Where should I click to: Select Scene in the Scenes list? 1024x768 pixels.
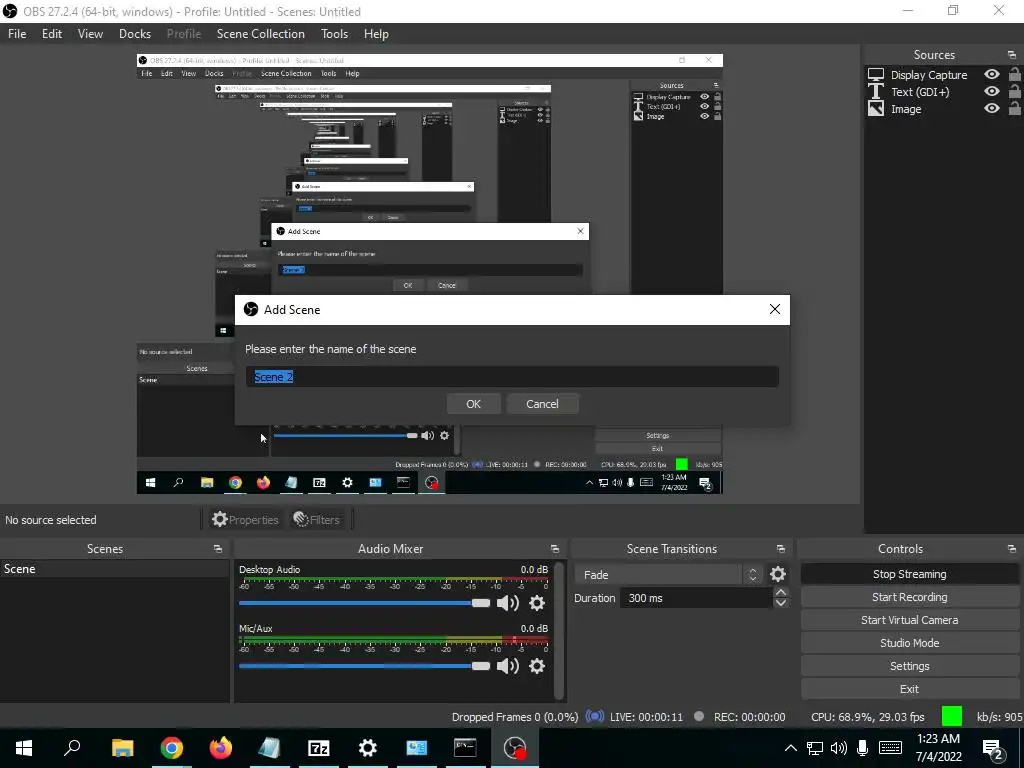point(115,569)
